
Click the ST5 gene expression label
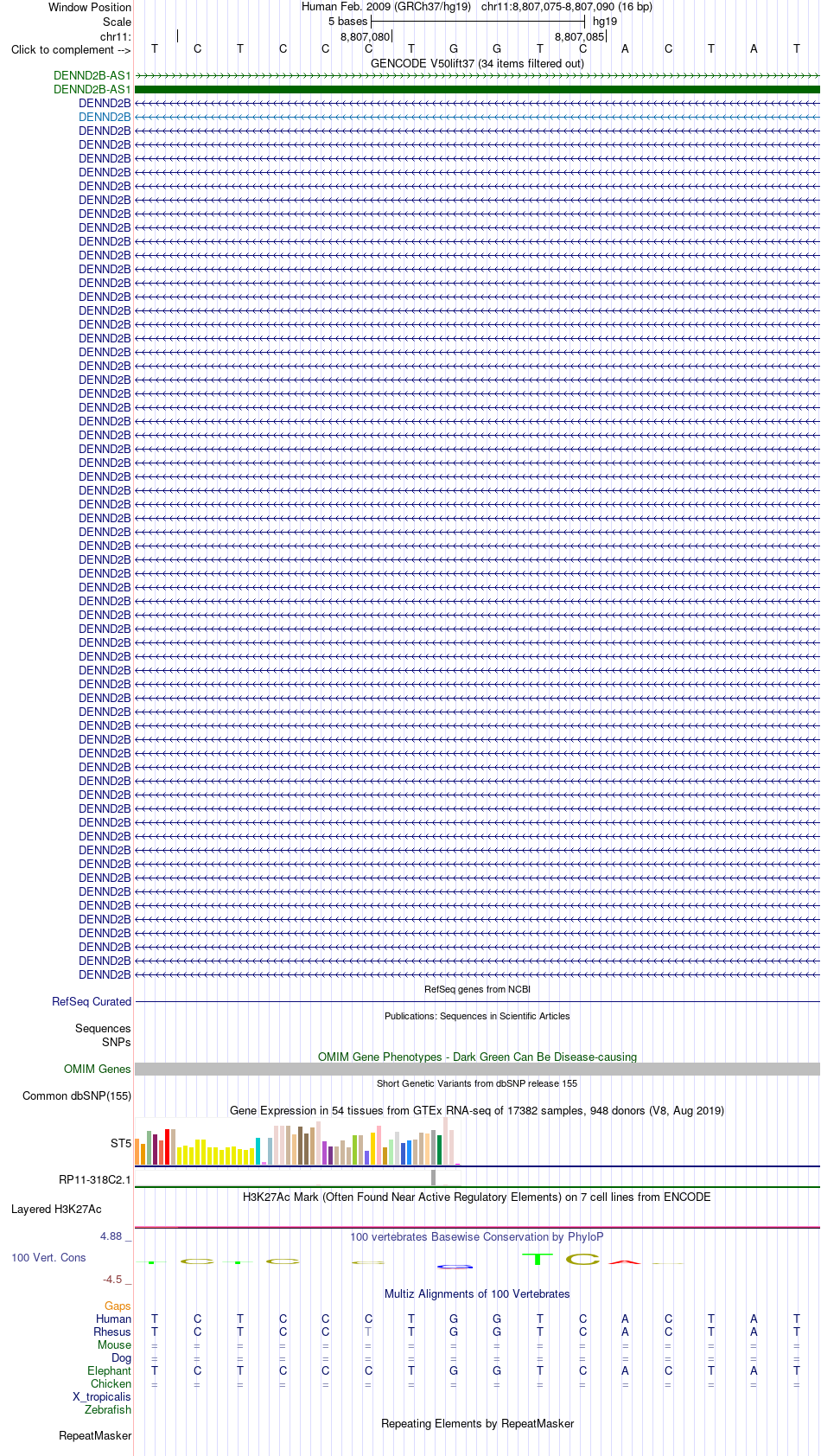coord(121,1143)
